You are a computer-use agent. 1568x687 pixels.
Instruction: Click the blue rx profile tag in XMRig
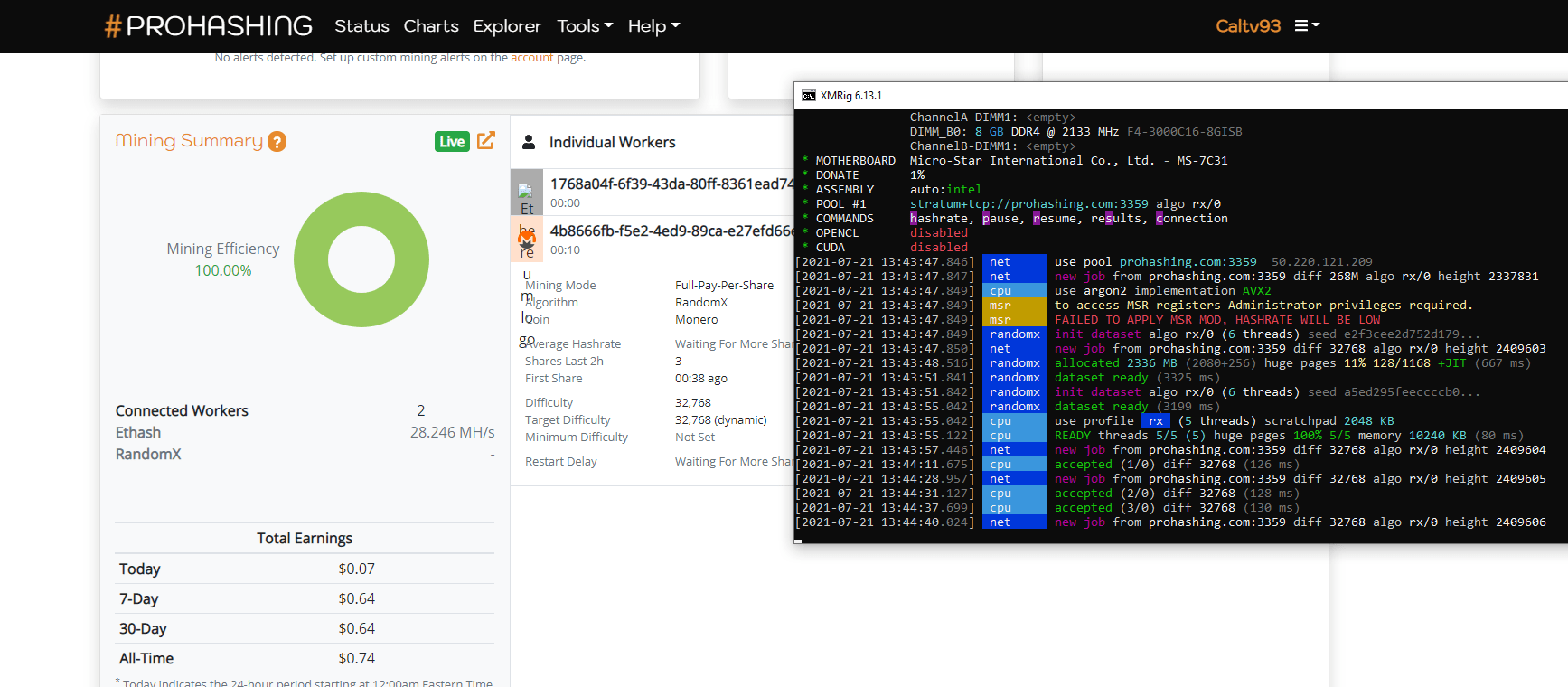[1156, 421]
